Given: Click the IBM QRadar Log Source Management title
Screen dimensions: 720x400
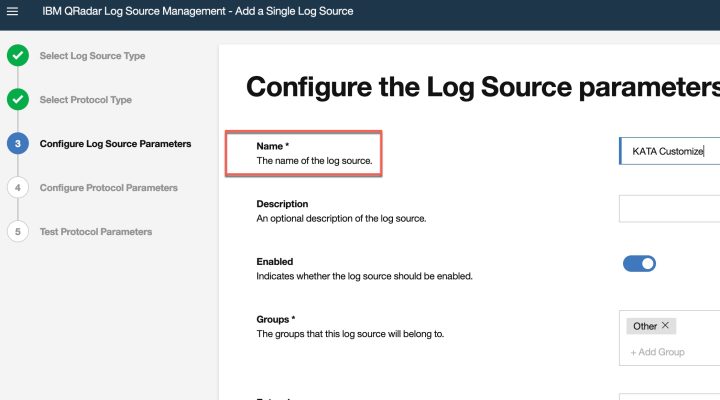Looking at the screenshot, I should click(x=198, y=11).
